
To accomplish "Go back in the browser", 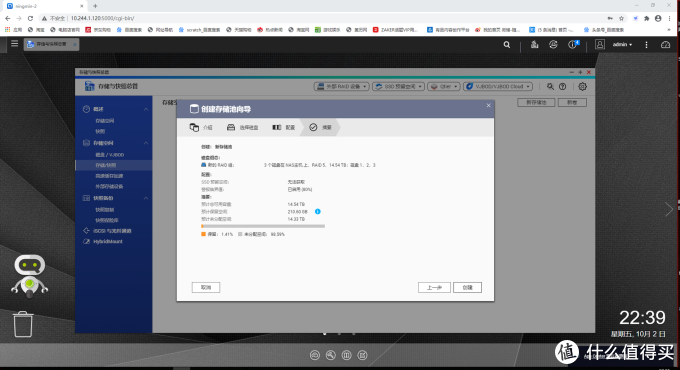I will pos(7,18).
